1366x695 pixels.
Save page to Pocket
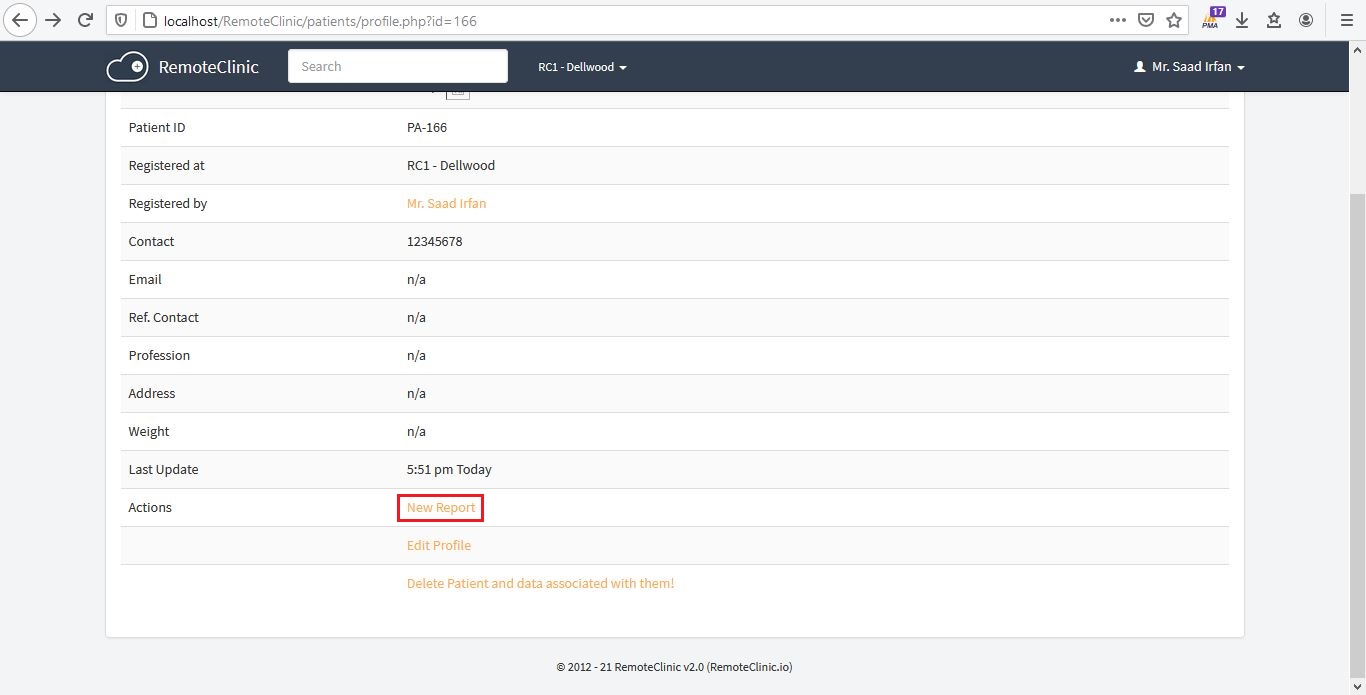pos(1146,20)
